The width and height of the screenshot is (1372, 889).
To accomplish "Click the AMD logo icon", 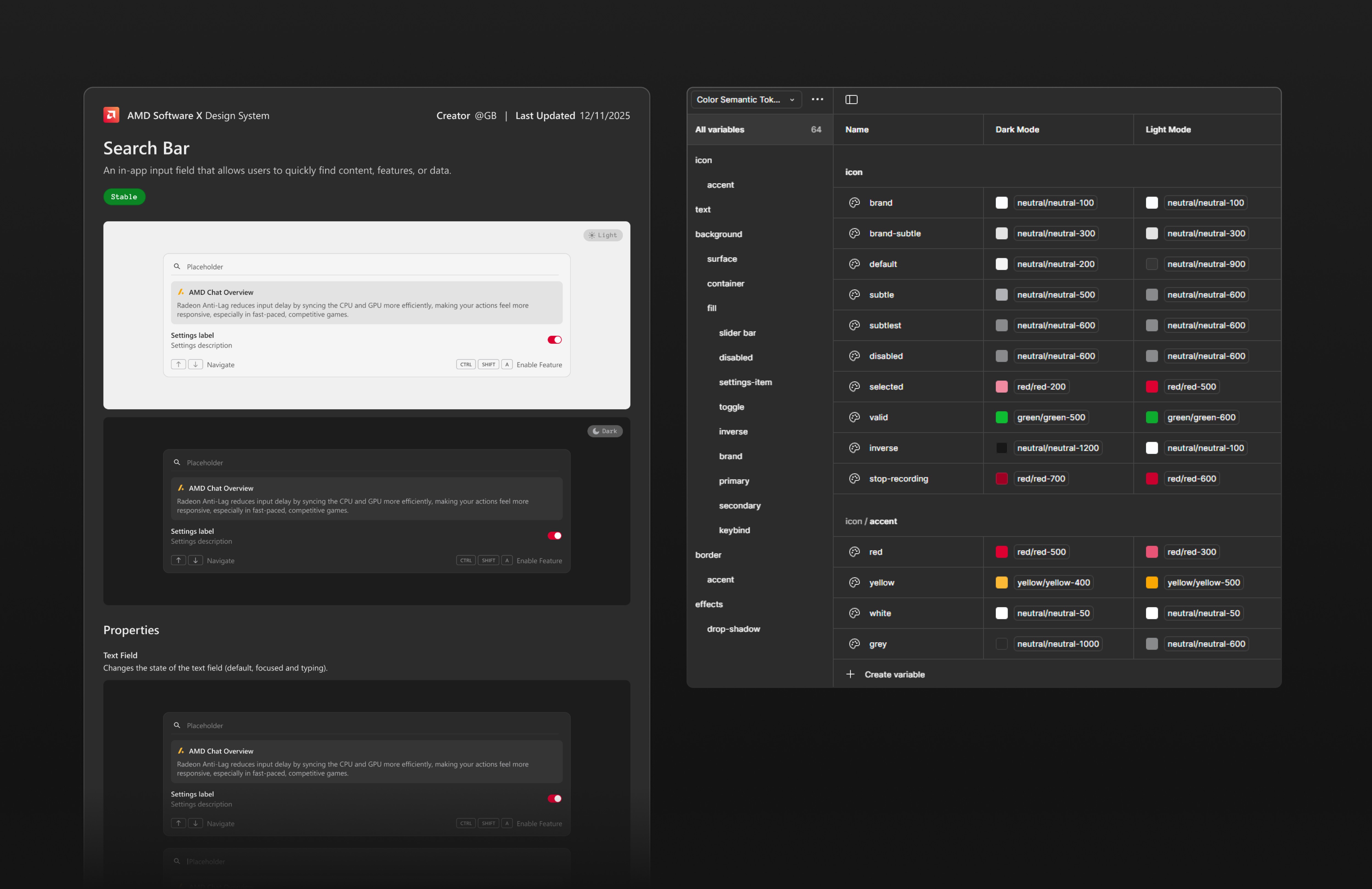I will [x=111, y=115].
